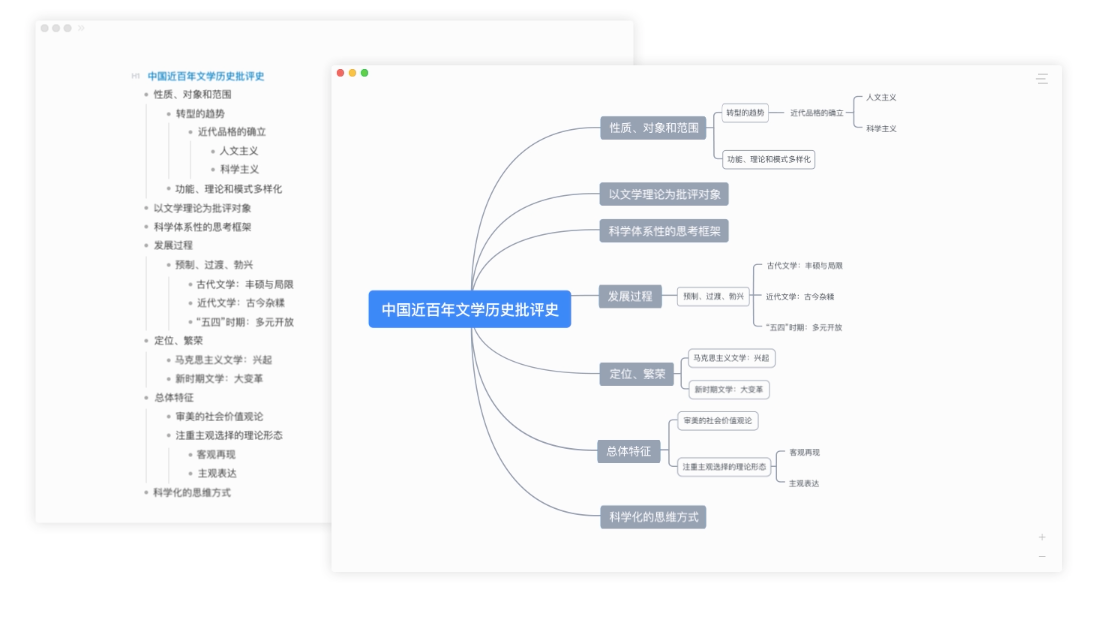This screenshot has width=1096, height=643.
Task: Click the 审美的社会价值观论 node
Action: coord(720,421)
